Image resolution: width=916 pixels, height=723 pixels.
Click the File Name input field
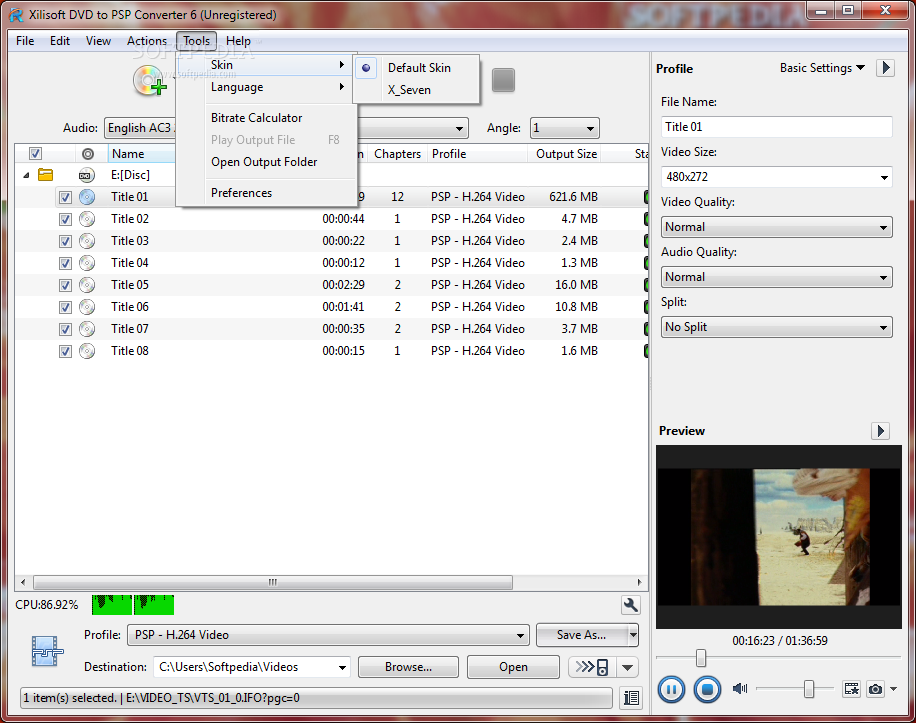click(776, 127)
